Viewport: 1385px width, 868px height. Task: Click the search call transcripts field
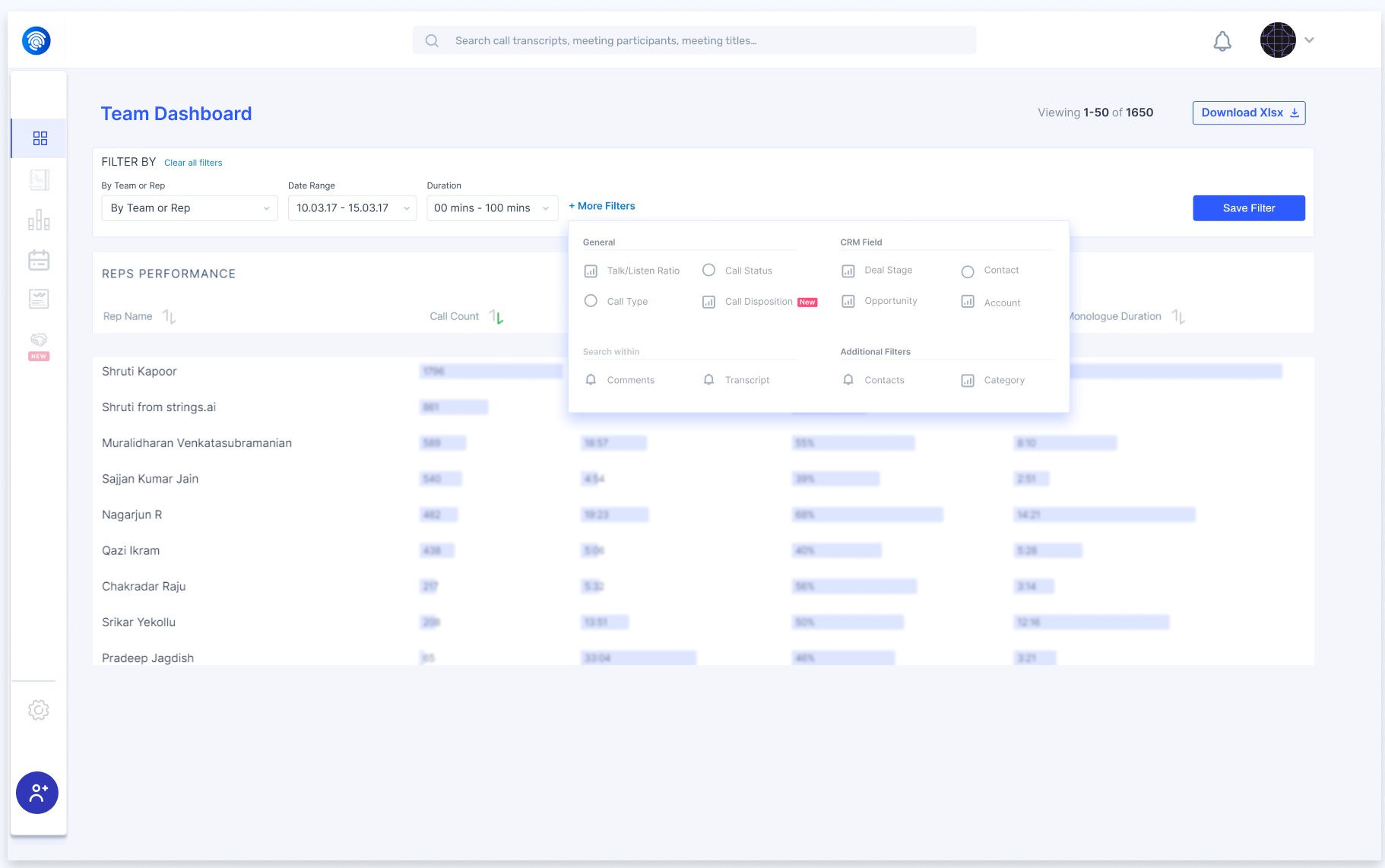pos(694,40)
